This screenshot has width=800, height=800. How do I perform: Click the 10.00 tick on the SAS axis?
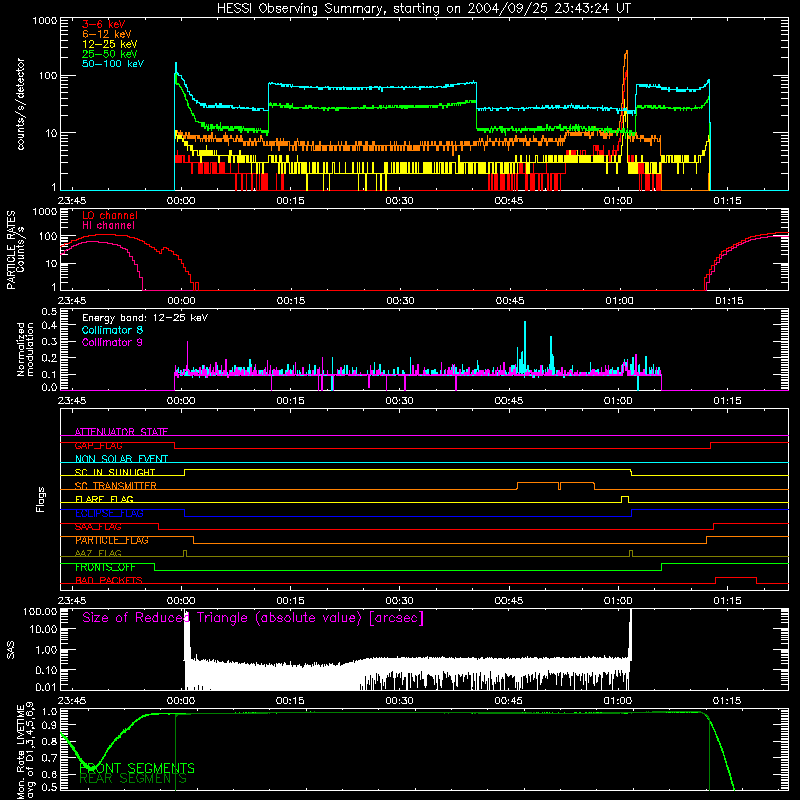(43, 629)
